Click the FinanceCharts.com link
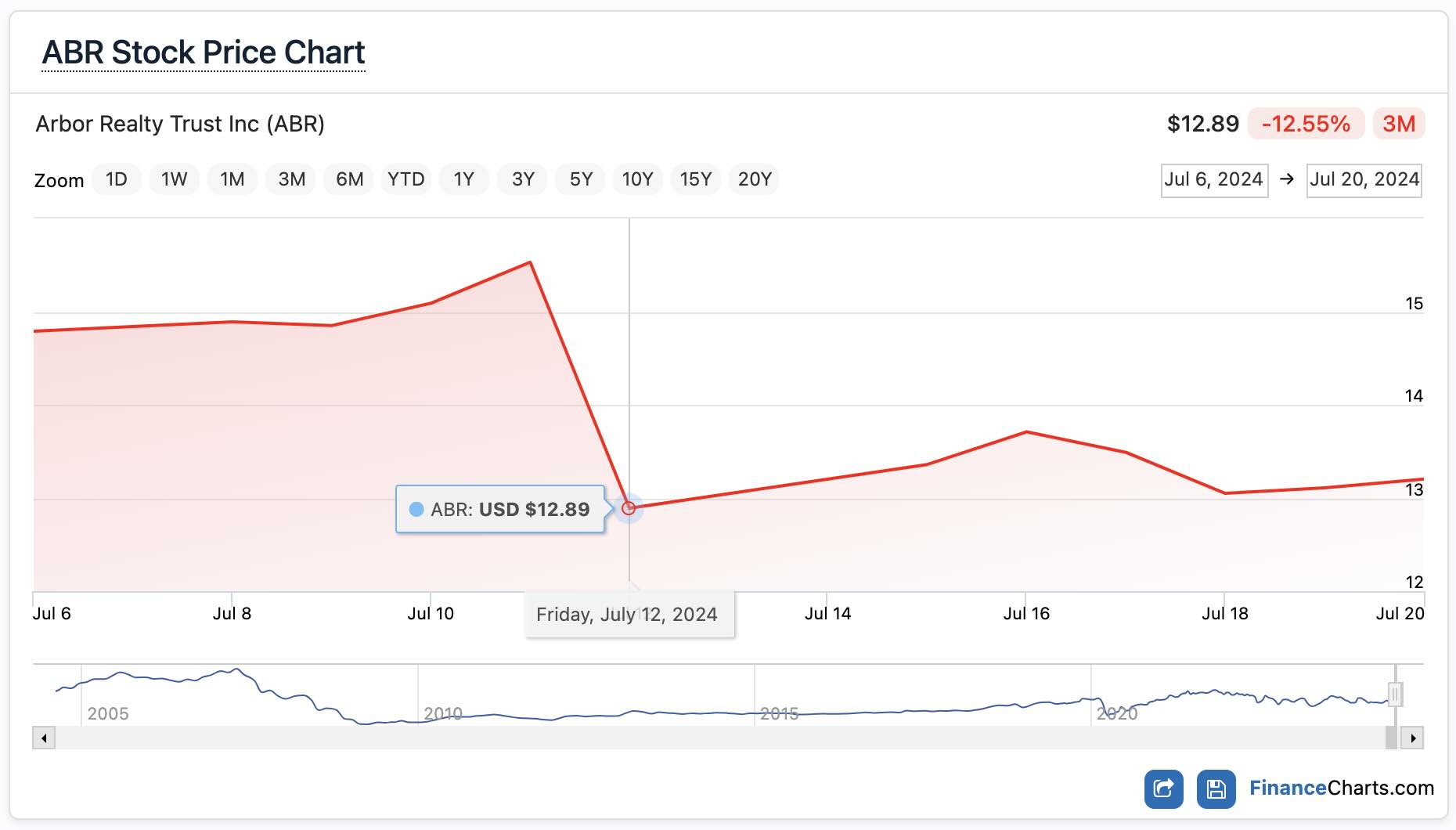The height and width of the screenshot is (830, 1456). point(1342,788)
